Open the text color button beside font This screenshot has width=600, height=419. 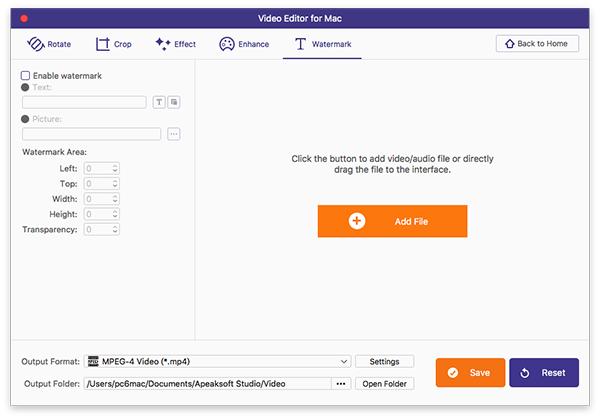pos(174,102)
